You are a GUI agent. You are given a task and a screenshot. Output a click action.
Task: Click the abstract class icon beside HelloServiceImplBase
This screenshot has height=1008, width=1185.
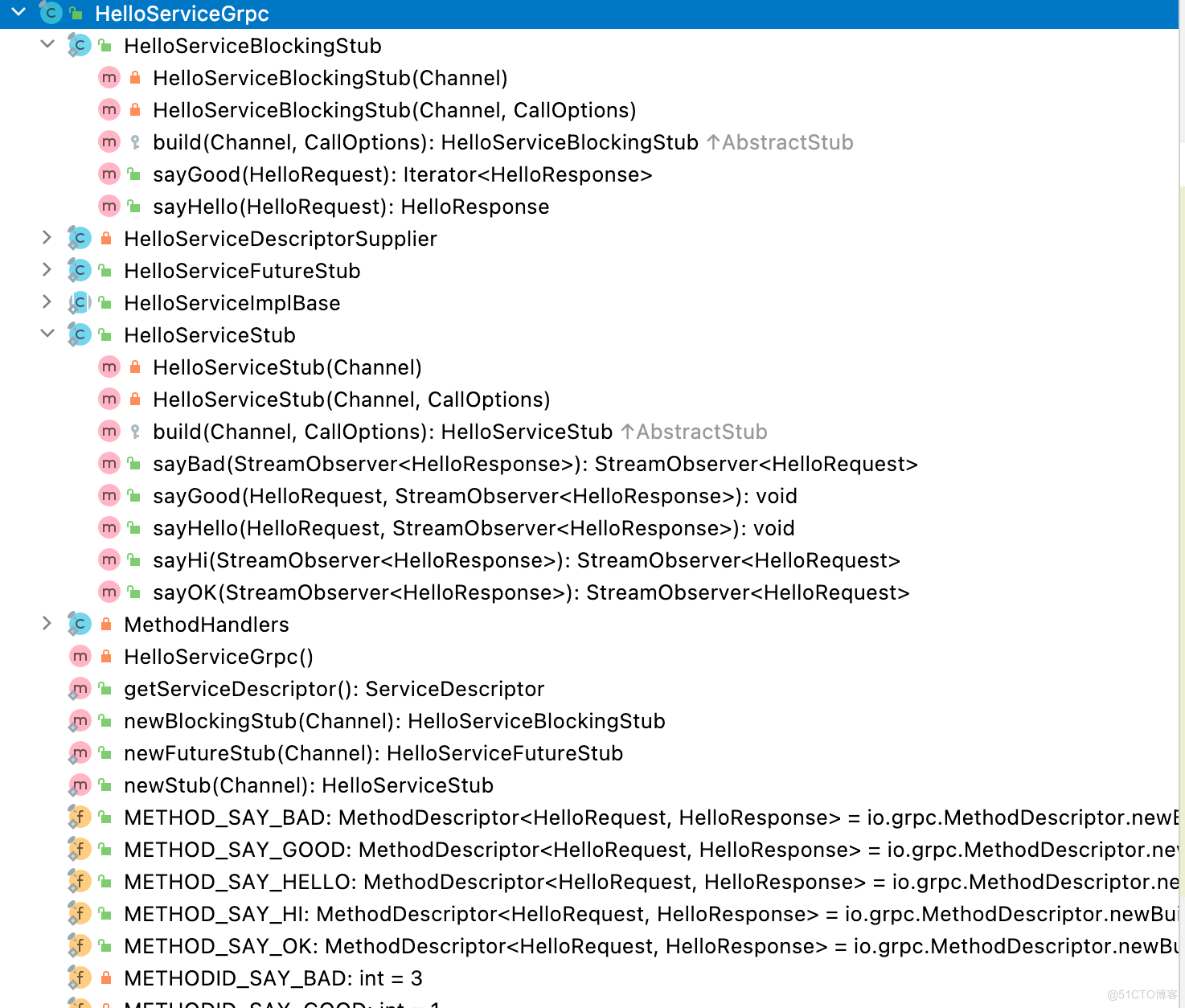(80, 302)
